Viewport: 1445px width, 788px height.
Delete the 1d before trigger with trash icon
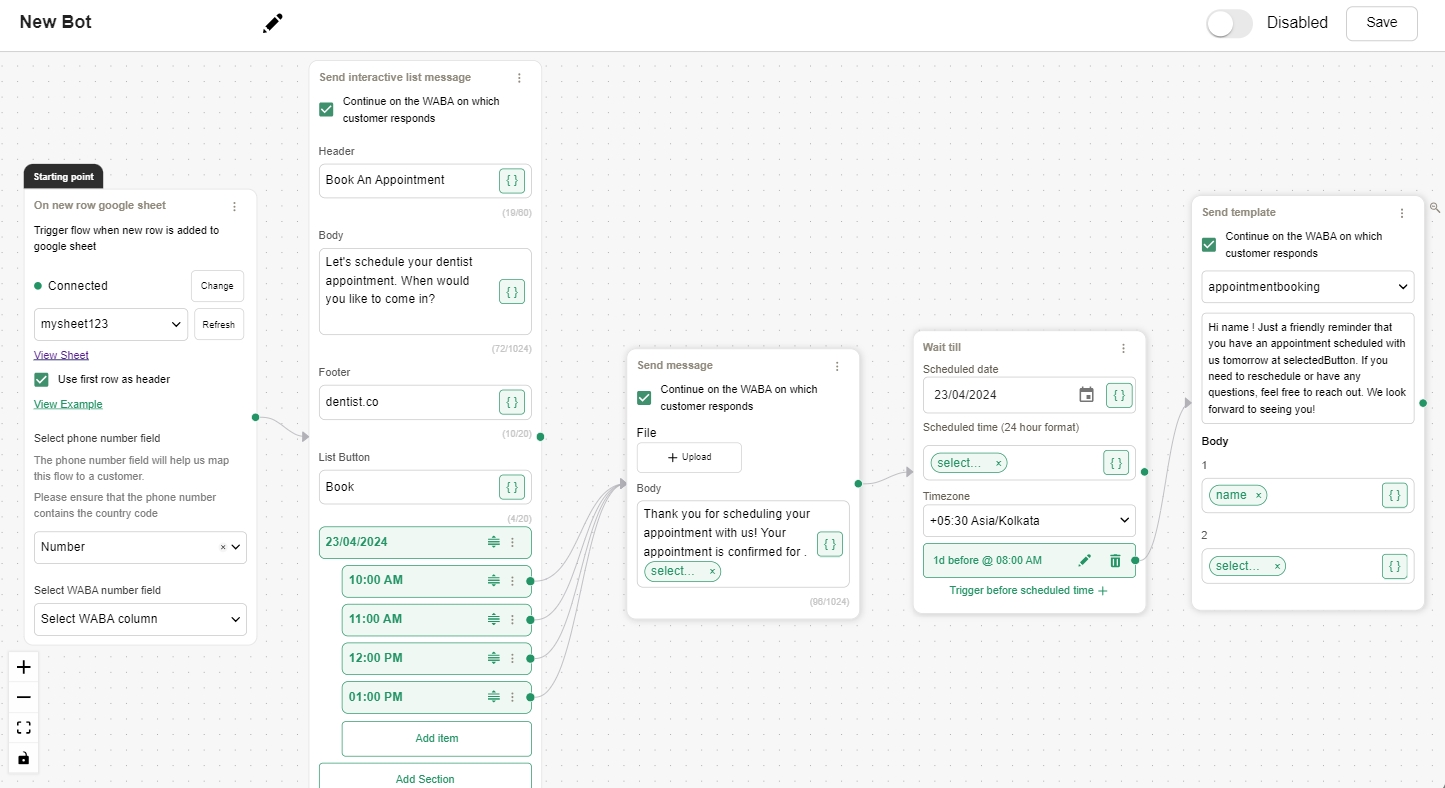1115,561
